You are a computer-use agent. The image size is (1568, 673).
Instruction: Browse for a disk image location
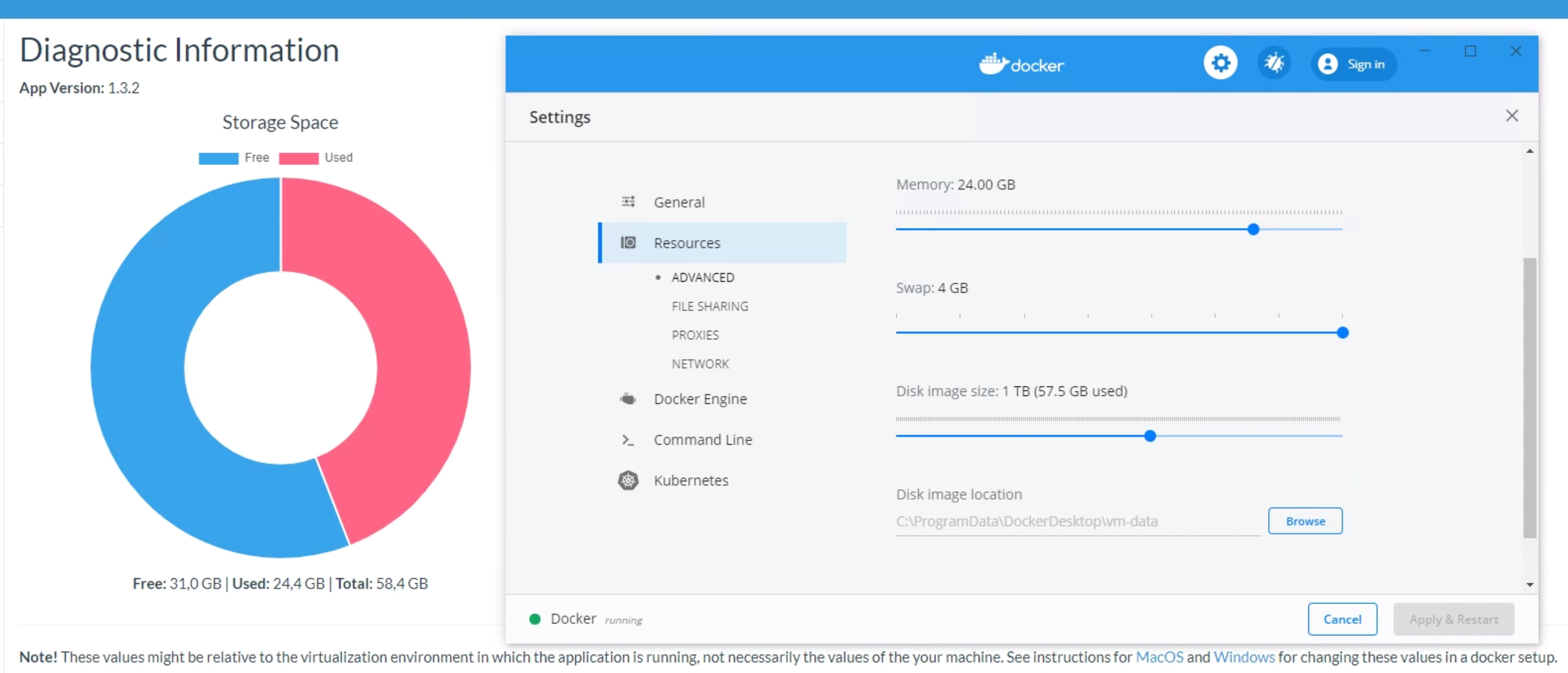pos(1305,520)
